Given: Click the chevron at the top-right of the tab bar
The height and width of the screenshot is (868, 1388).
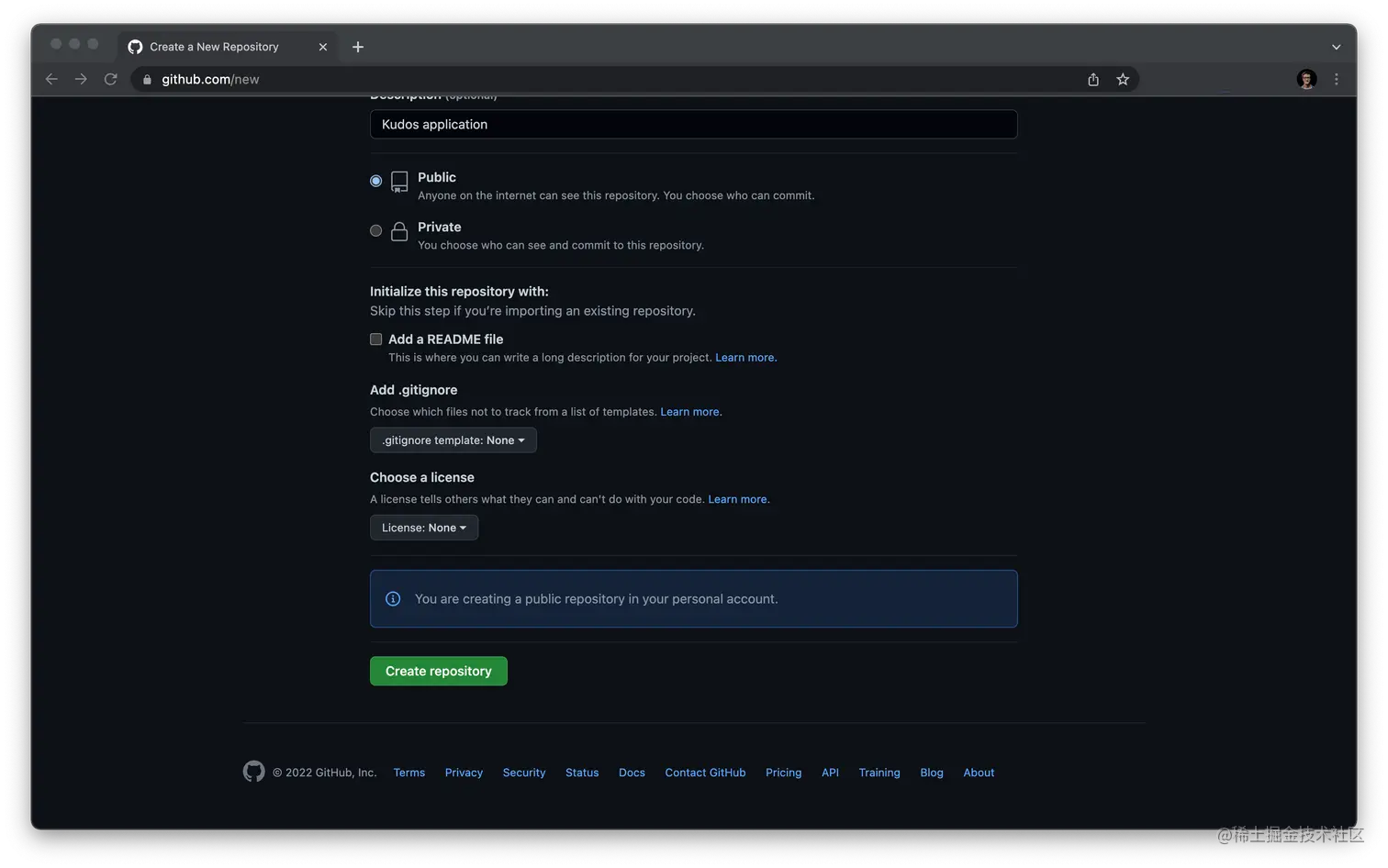Looking at the screenshot, I should coord(1336,46).
